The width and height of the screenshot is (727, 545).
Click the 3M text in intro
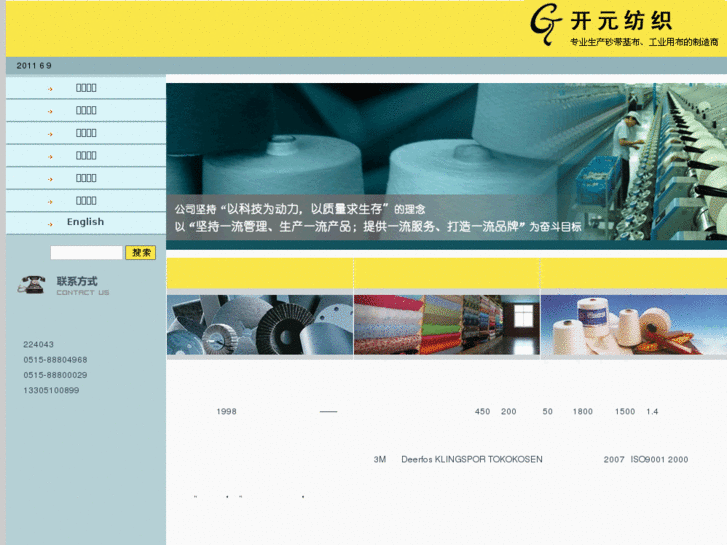[x=380, y=459]
